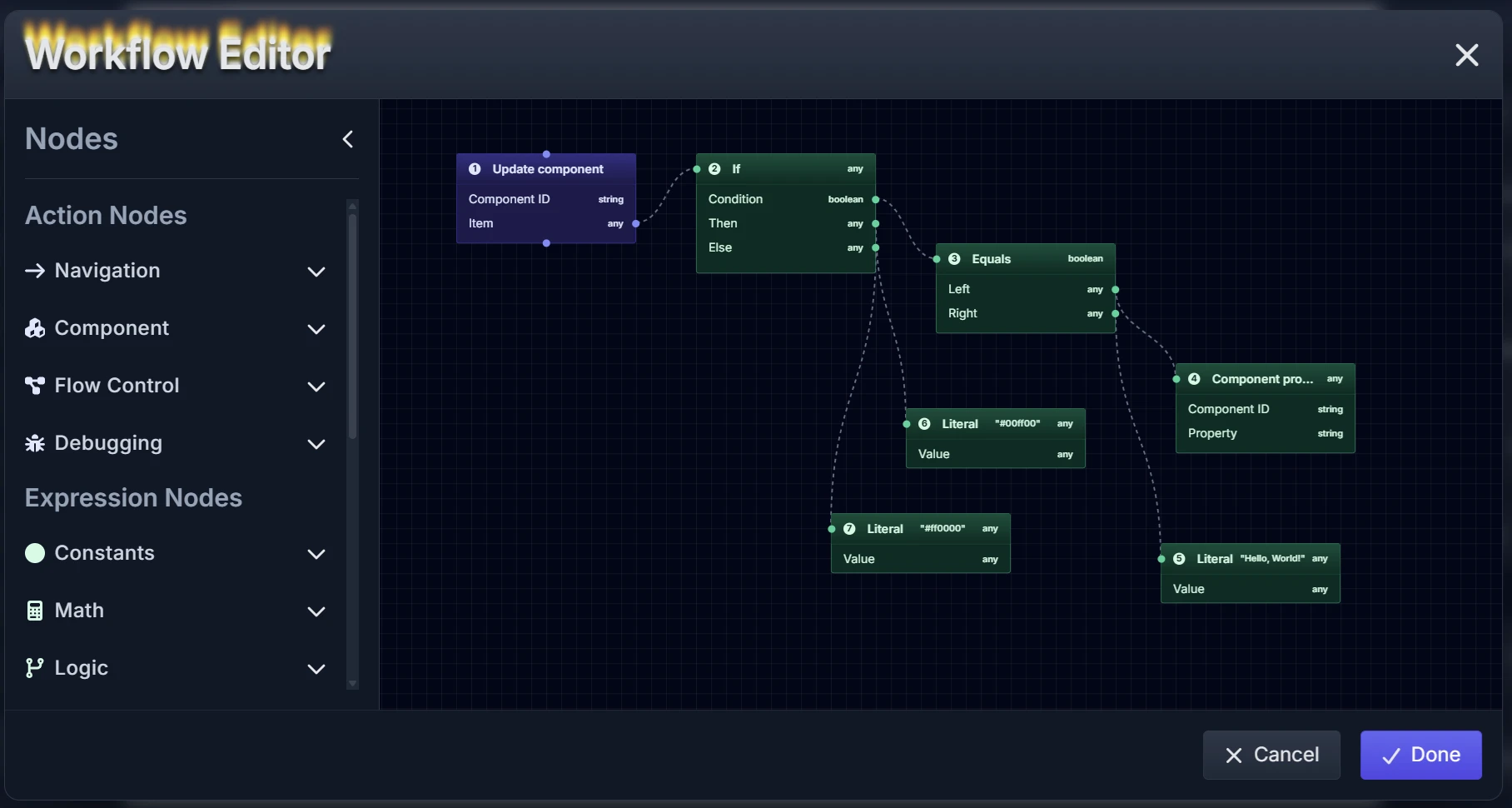Confirm the workflow with Done

1421,755
